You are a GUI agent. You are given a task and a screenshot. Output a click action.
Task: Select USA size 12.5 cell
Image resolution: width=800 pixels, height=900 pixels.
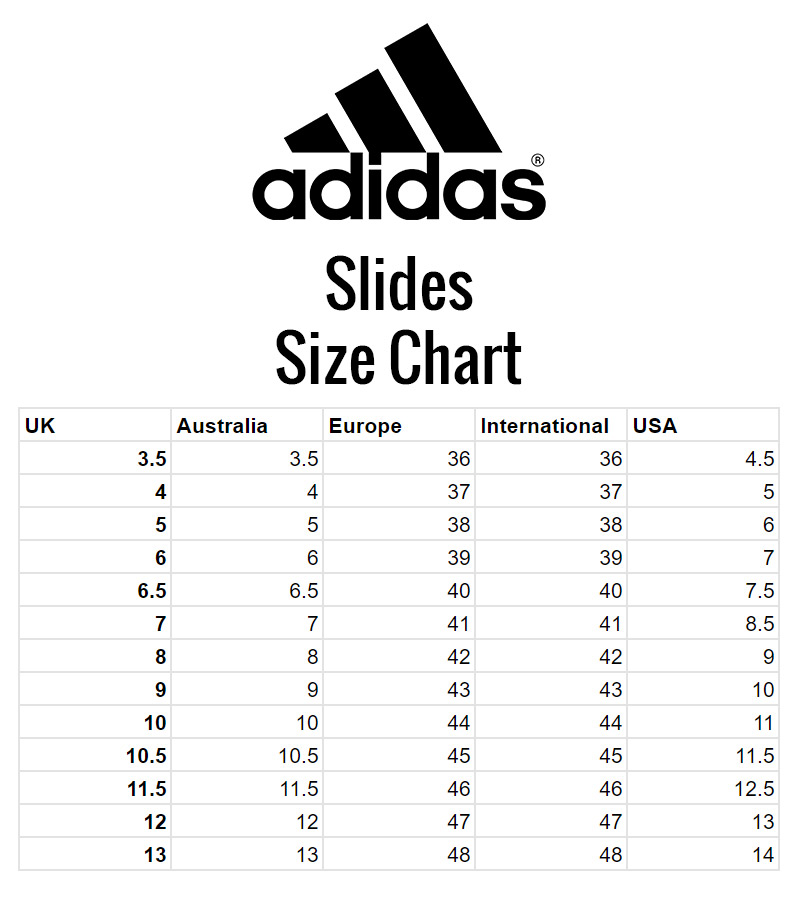point(703,789)
